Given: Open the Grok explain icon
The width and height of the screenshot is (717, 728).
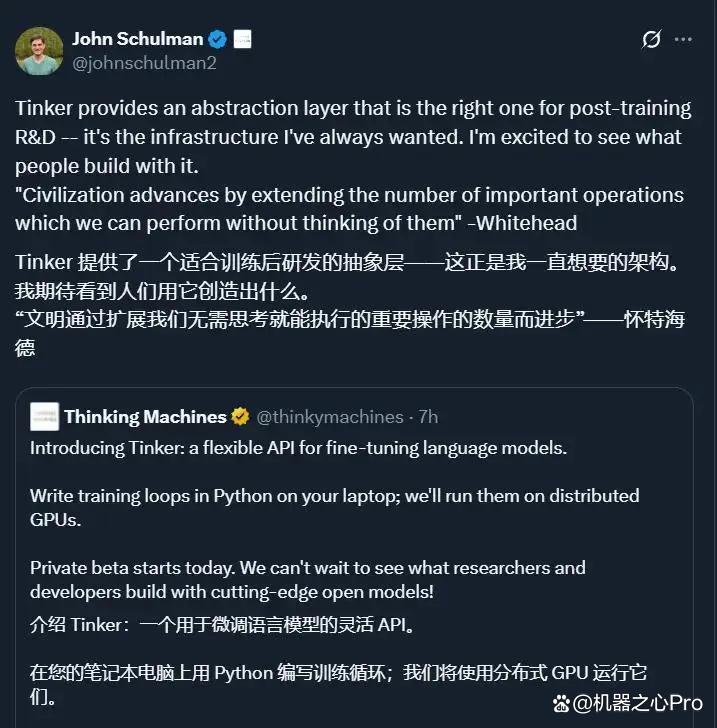Looking at the screenshot, I should (x=651, y=39).
